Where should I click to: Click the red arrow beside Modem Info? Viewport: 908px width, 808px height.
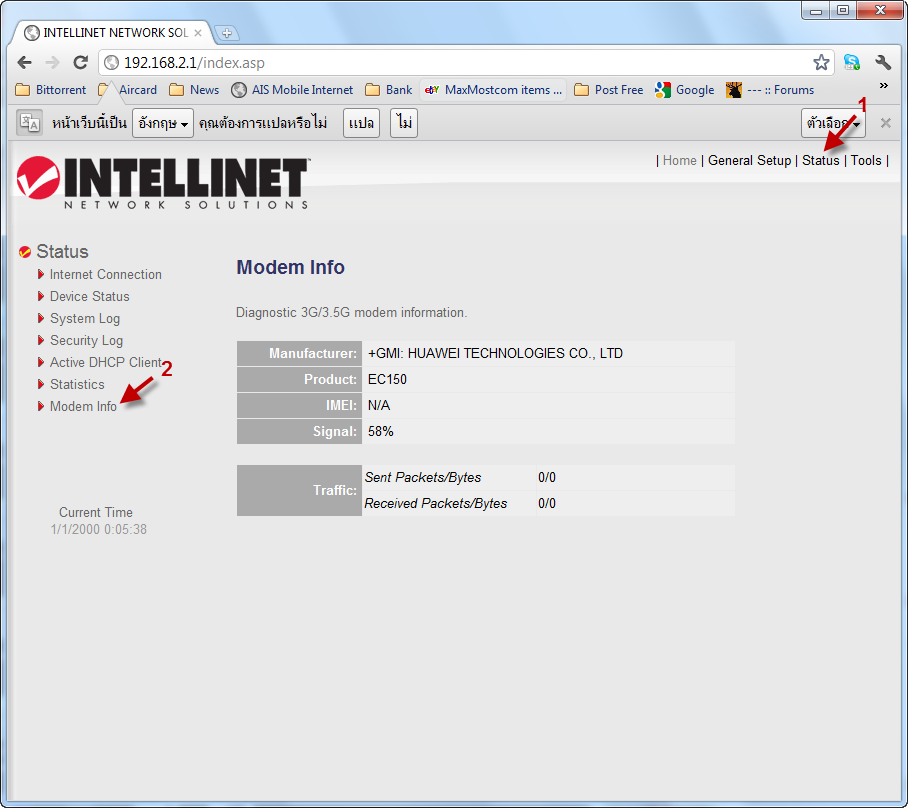point(41,406)
